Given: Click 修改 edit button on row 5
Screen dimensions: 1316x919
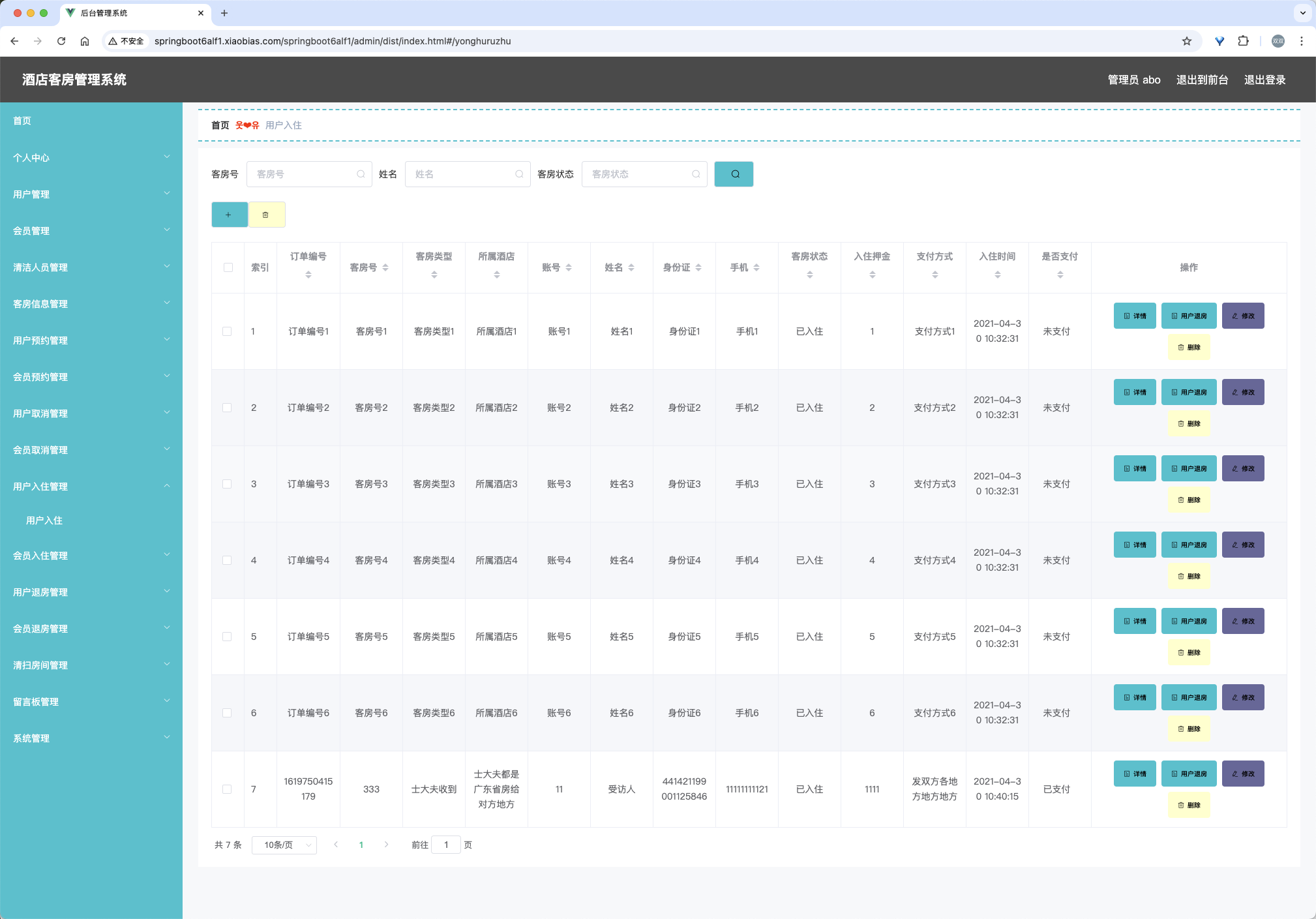Looking at the screenshot, I should tap(1243, 621).
